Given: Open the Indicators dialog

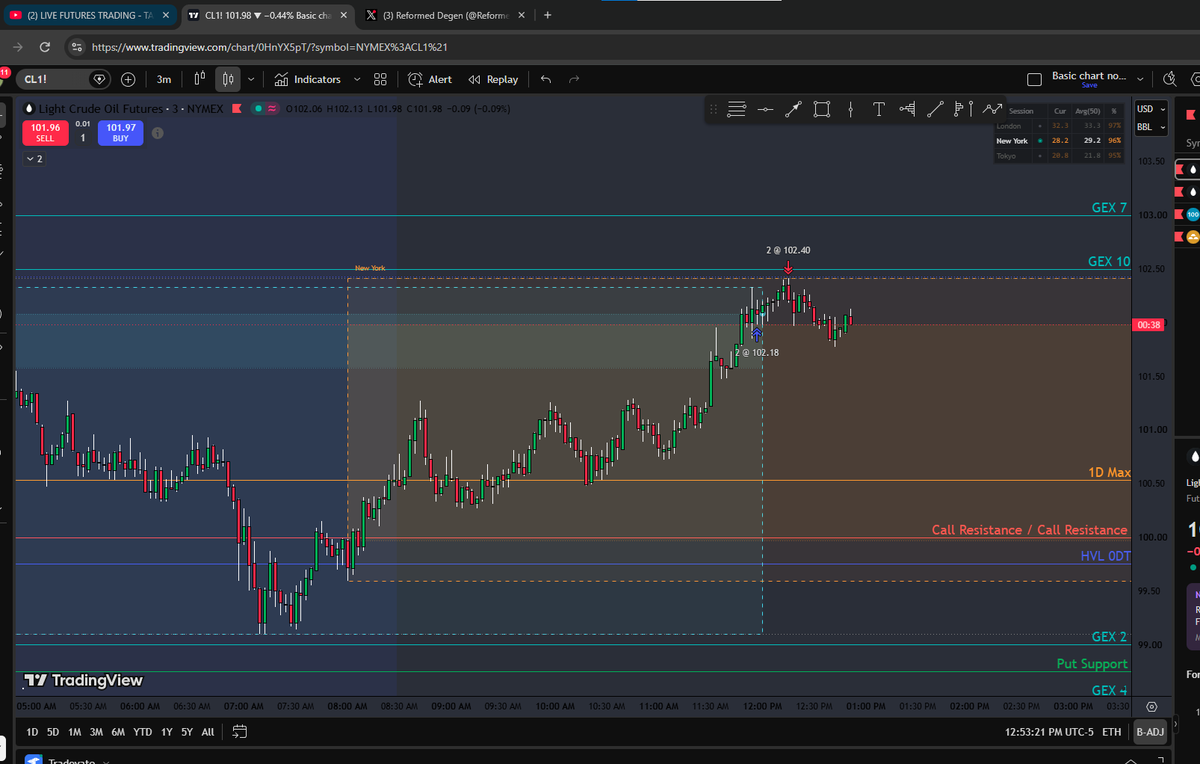Looking at the screenshot, I should 308,79.
